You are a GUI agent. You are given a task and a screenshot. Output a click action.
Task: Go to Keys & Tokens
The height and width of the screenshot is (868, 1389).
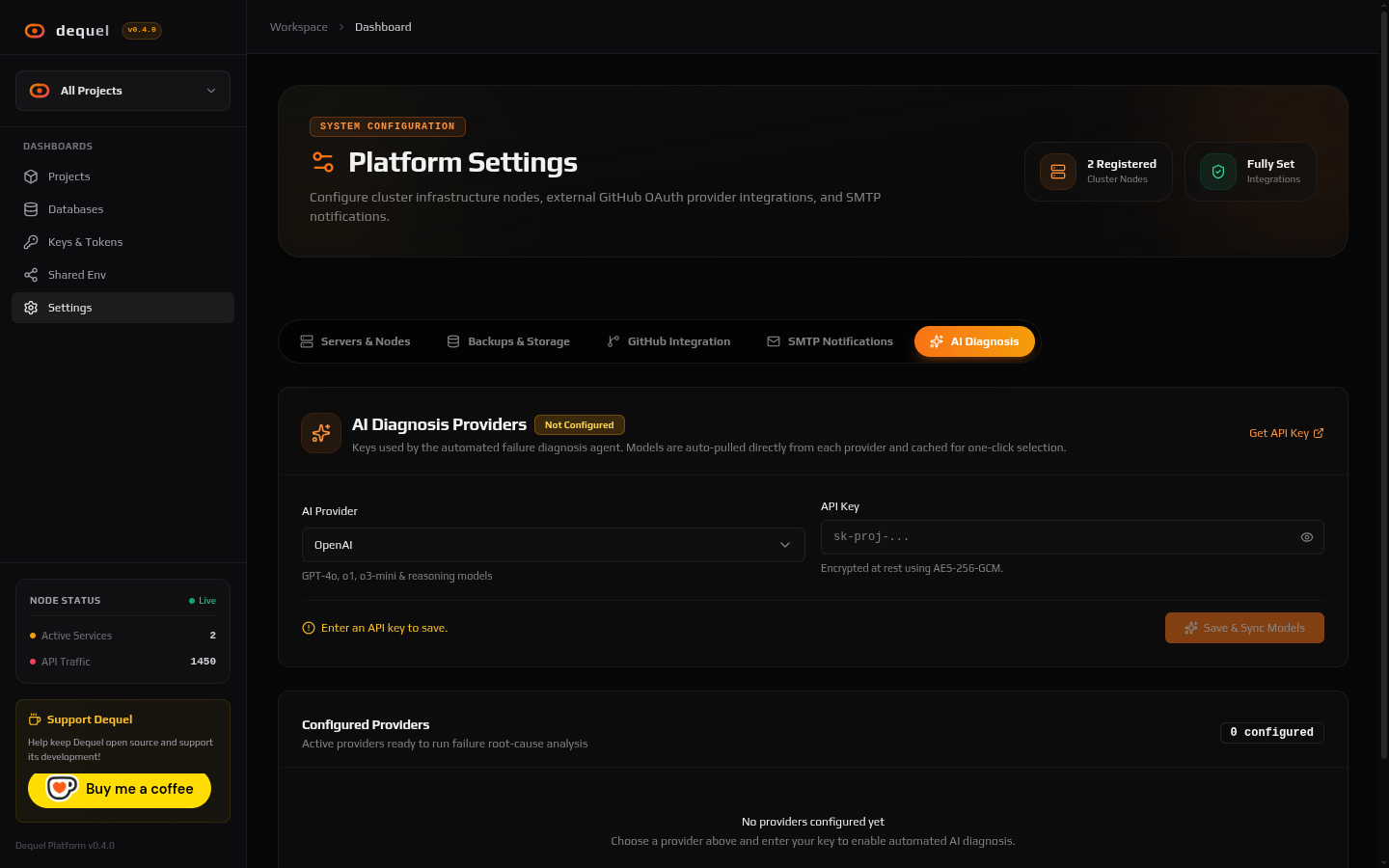click(123, 242)
